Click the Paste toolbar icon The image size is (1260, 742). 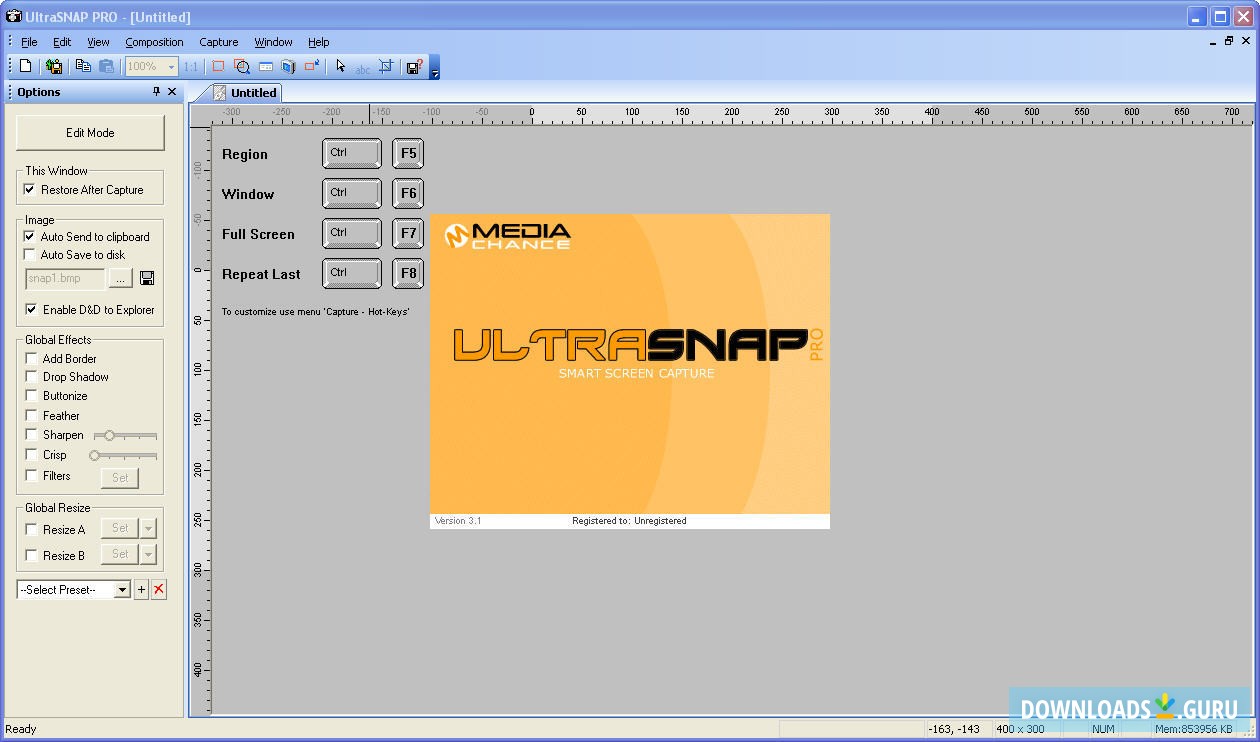[x=108, y=66]
